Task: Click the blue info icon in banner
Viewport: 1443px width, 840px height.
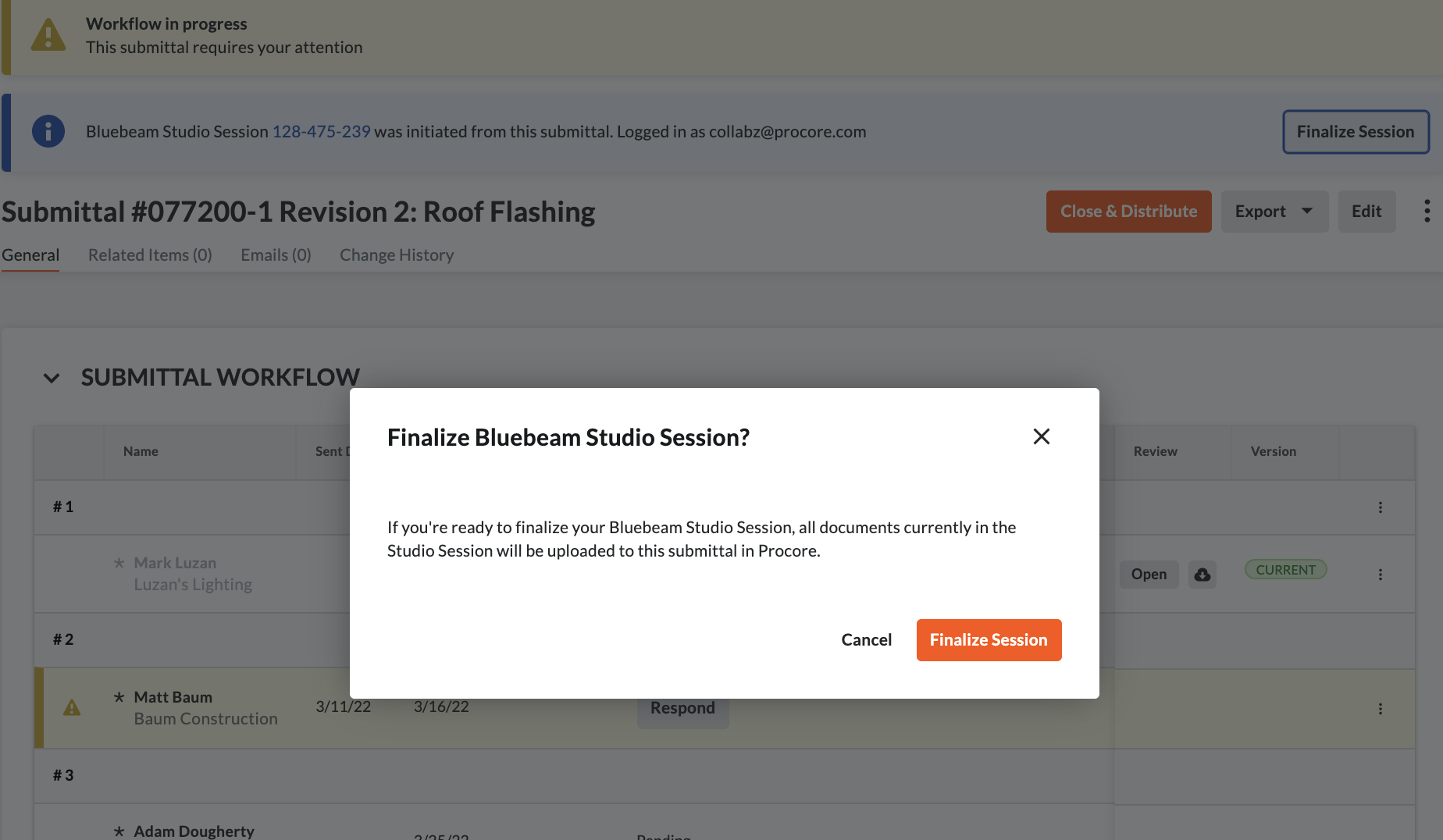Action: [x=48, y=132]
